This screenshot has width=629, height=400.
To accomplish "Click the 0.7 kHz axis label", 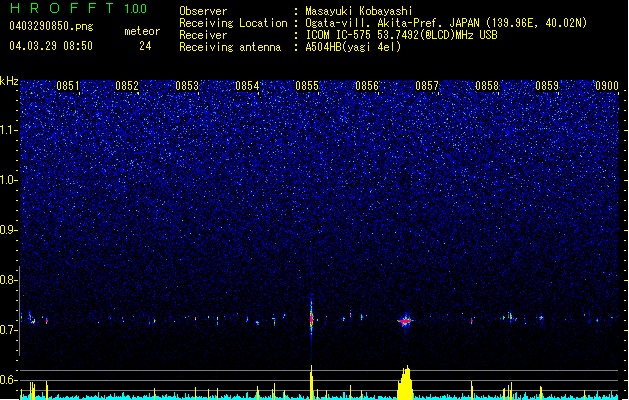I will 8,330.
